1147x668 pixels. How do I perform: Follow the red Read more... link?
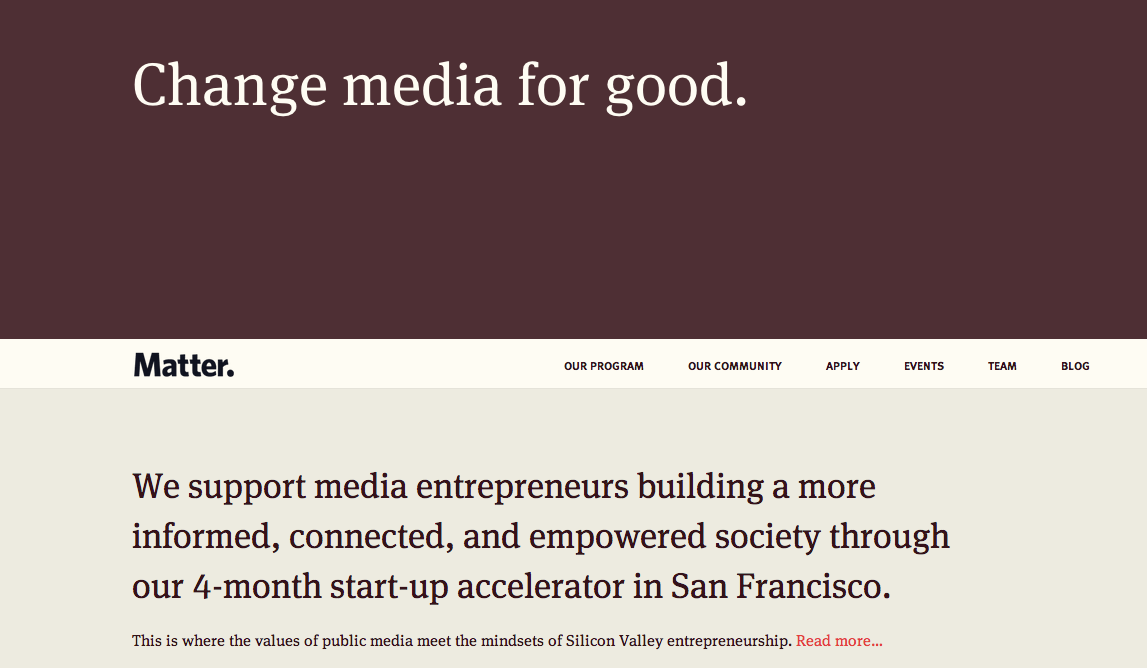[839, 641]
